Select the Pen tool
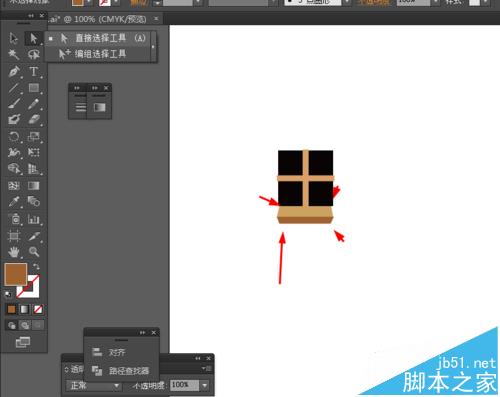This screenshot has width=500, height=397. point(14,71)
